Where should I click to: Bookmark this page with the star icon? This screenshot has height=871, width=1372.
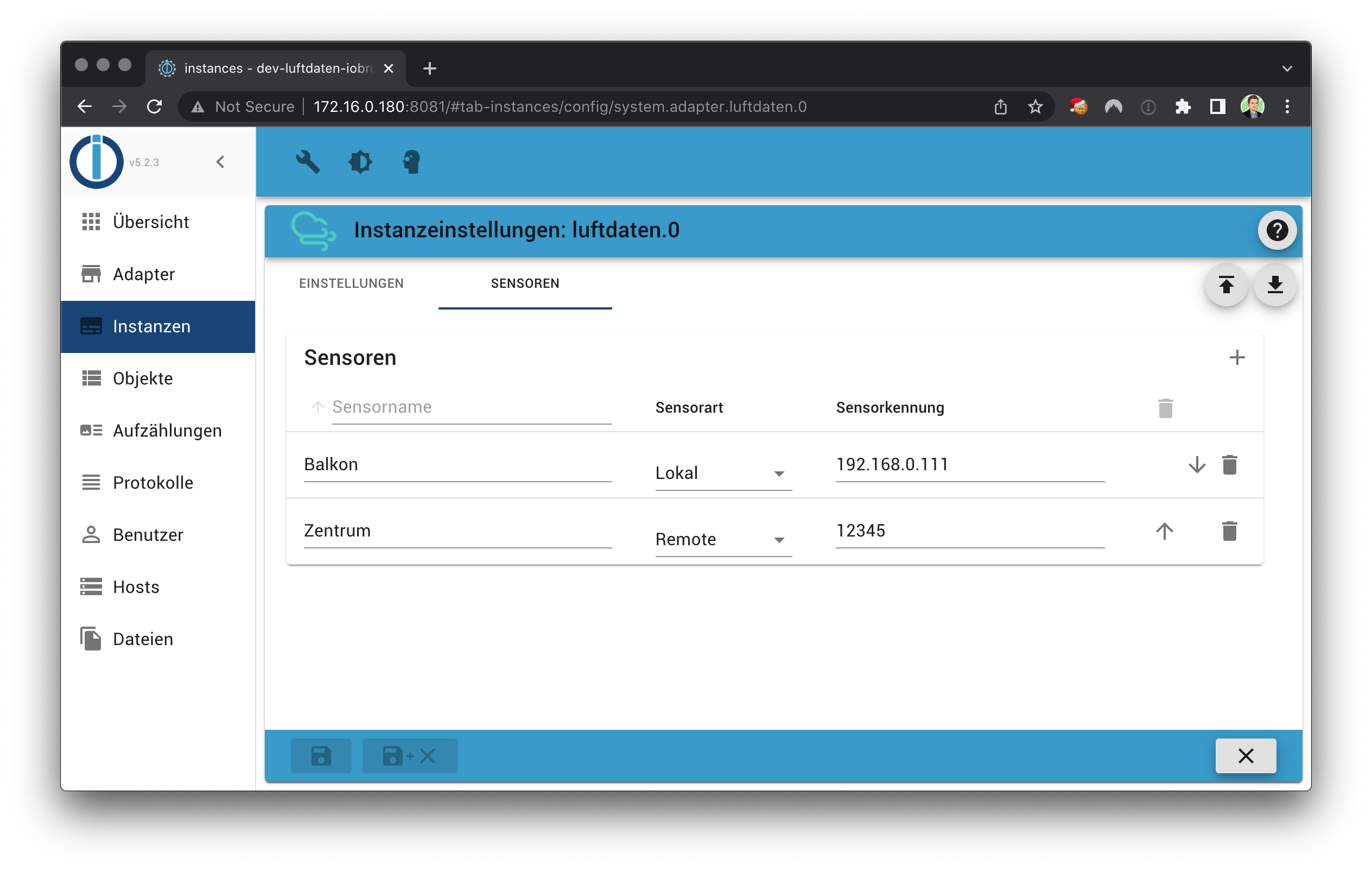[1036, 106]
